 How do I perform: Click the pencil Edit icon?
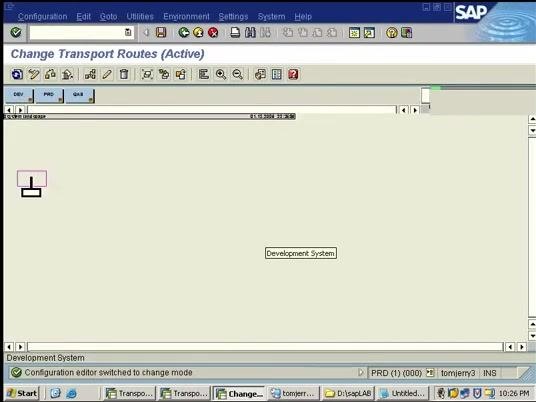(107, 74)
